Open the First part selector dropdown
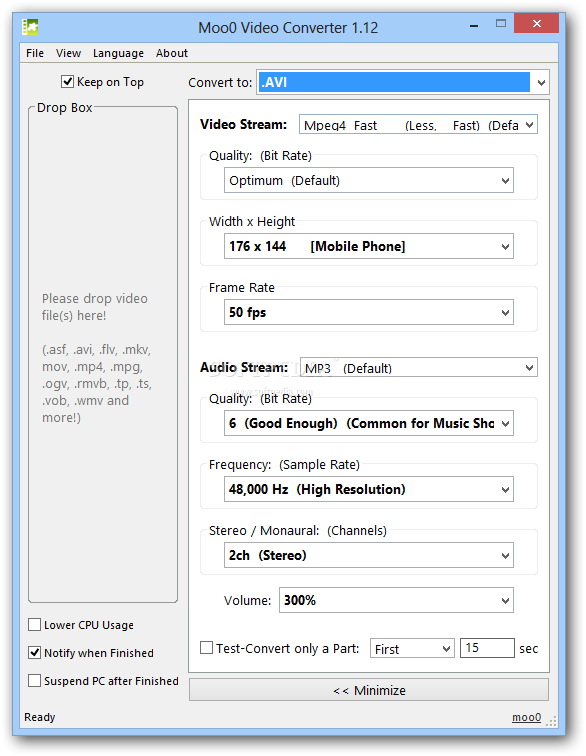The height and width of the screenshot is (756, 586). point(412,648)
